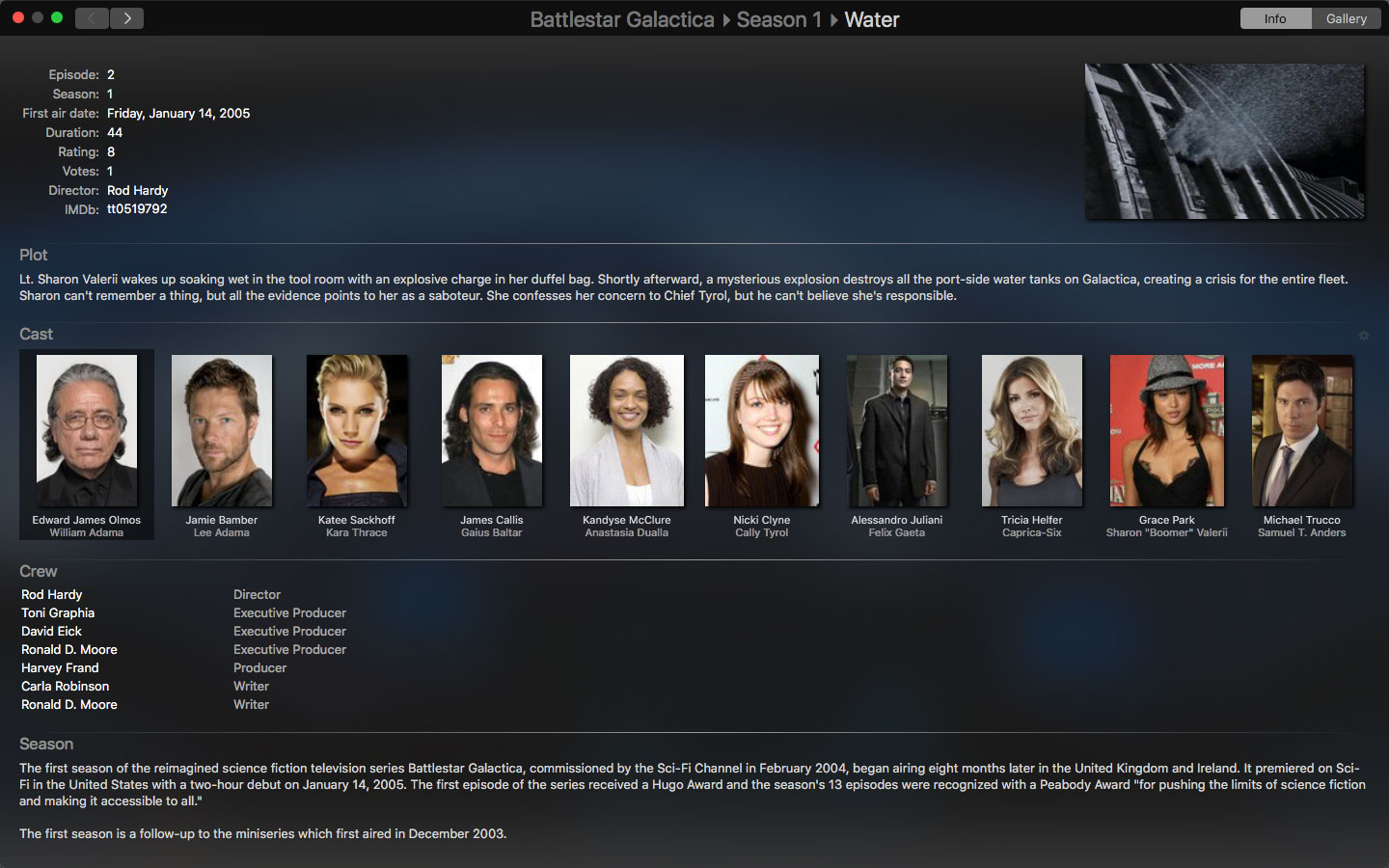Select Edward James Olmos cast photo
Image resolution: width=1389 pixels, height=868 pixels.
[x=87, y=430]
